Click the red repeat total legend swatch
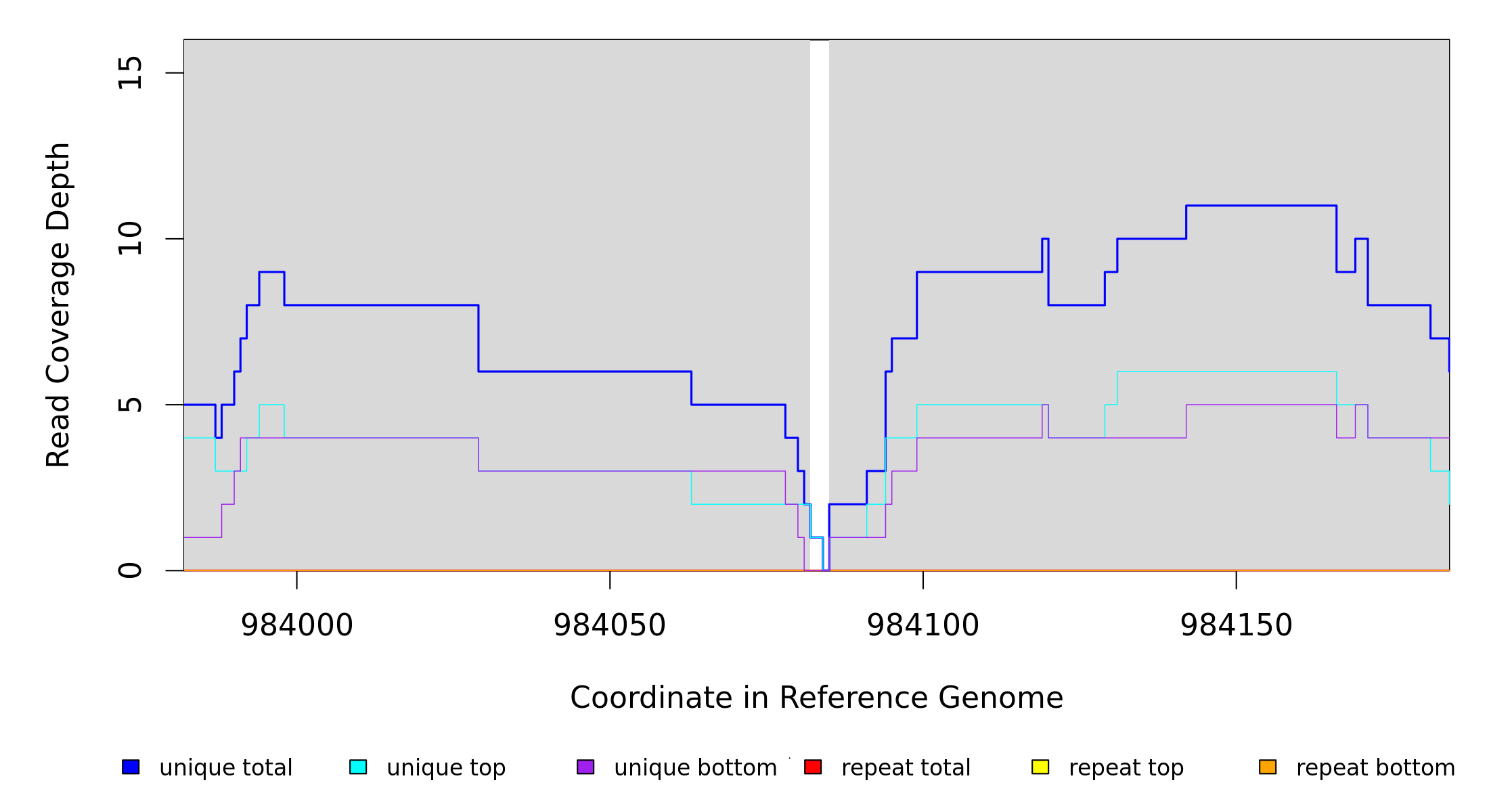The width and height of the screenshot is (1489, 812). click(813, 767)
